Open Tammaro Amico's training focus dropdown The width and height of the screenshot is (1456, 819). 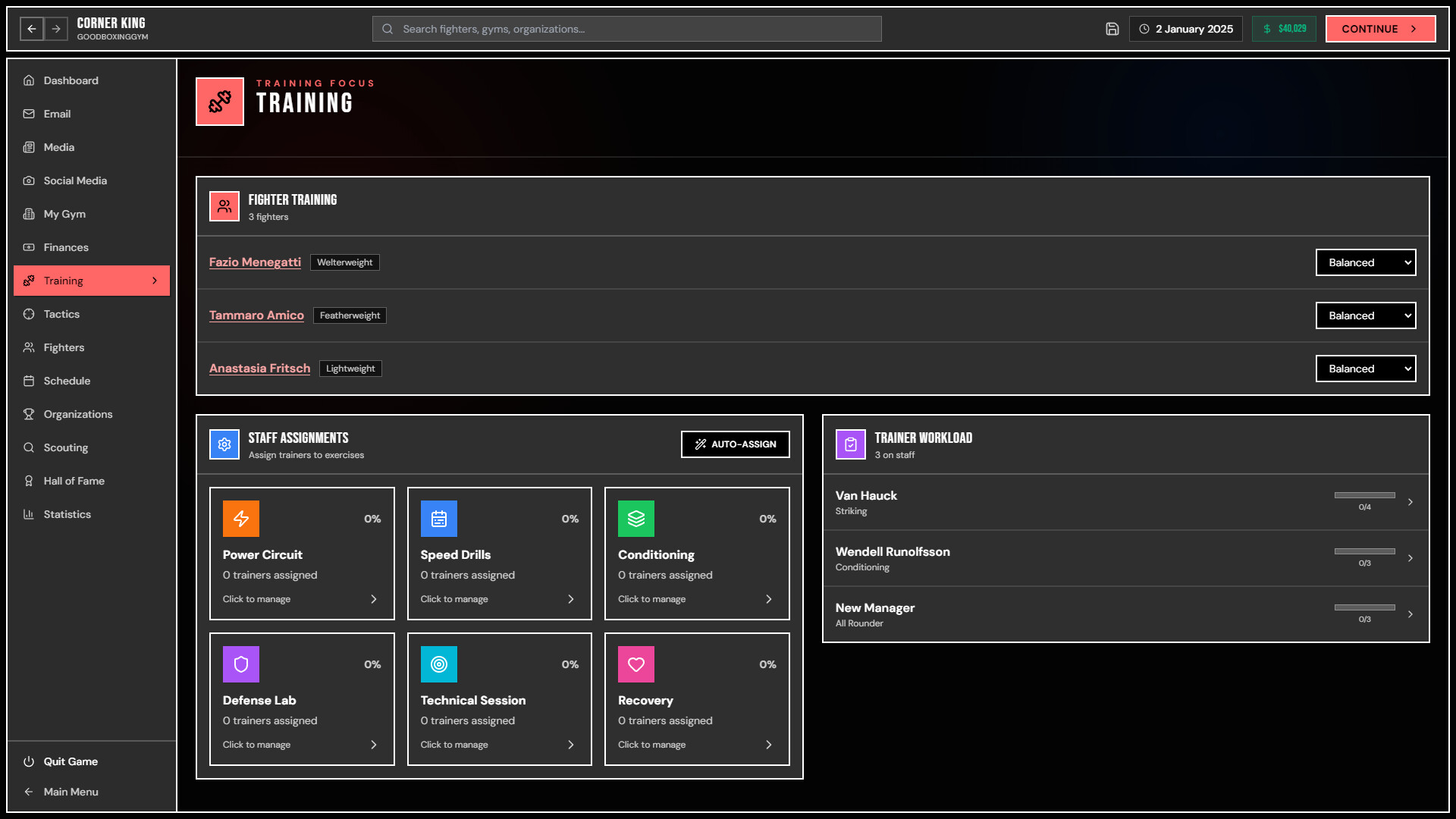[1365, 315]
